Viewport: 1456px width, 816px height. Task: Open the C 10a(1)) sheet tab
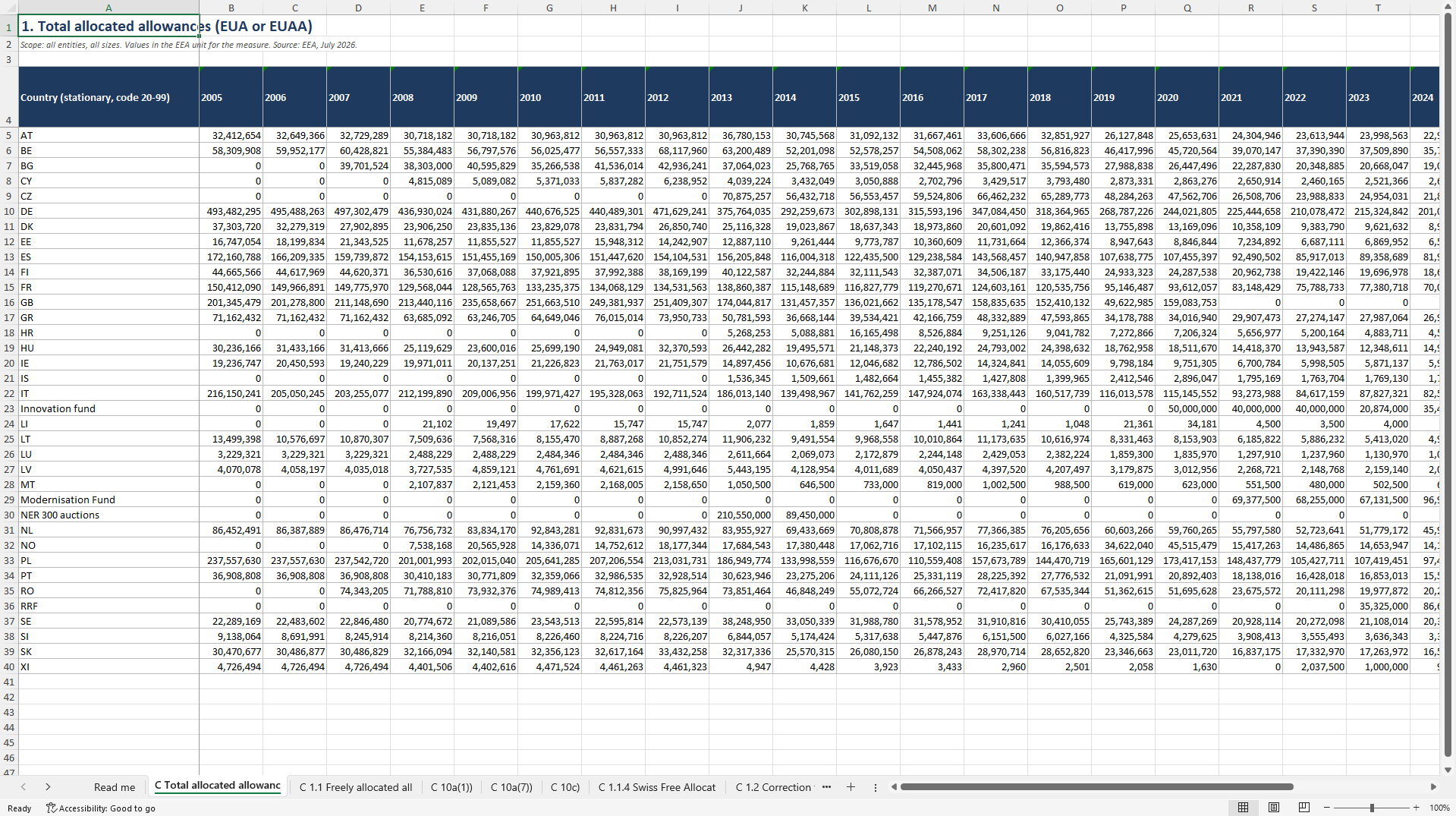click(x=451, y=787)
